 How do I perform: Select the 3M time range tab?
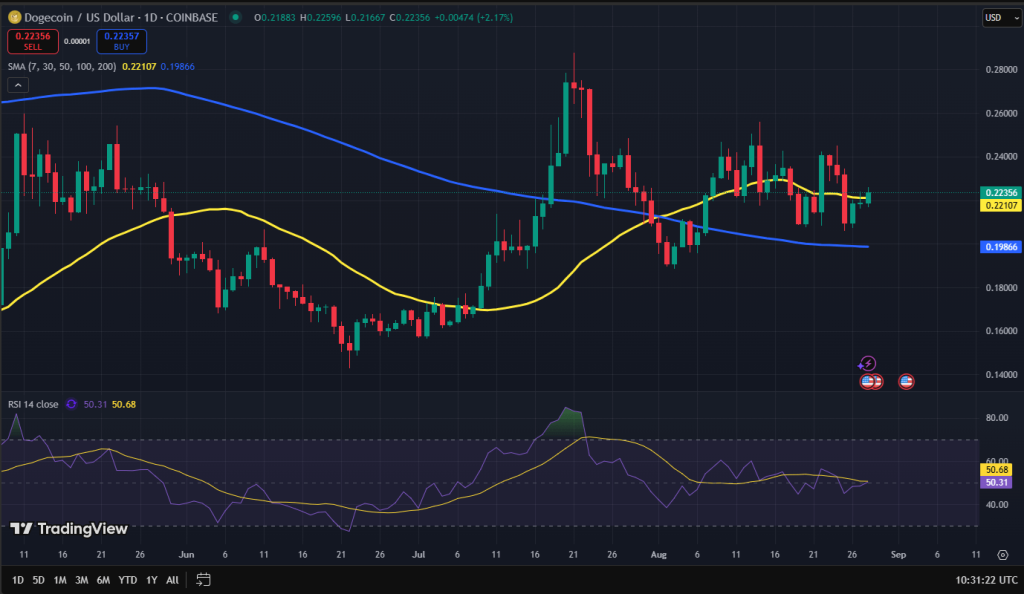pos(82,580)
